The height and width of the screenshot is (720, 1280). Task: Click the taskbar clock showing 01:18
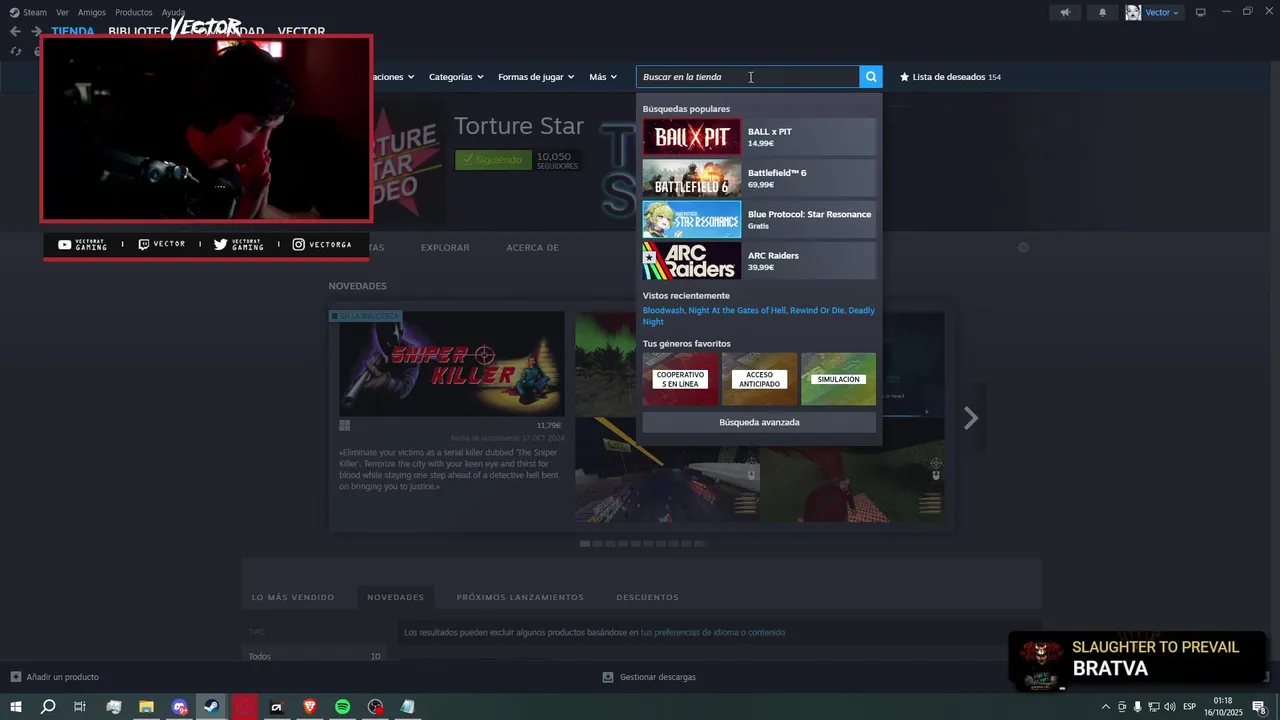coord(1222,707)
